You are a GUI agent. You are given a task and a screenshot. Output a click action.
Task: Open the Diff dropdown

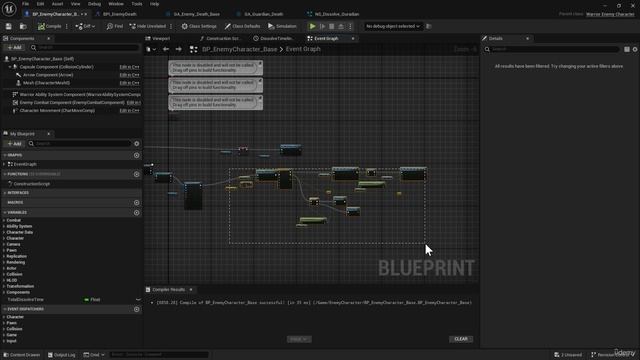pyautogui.click(x=85, y=26)
